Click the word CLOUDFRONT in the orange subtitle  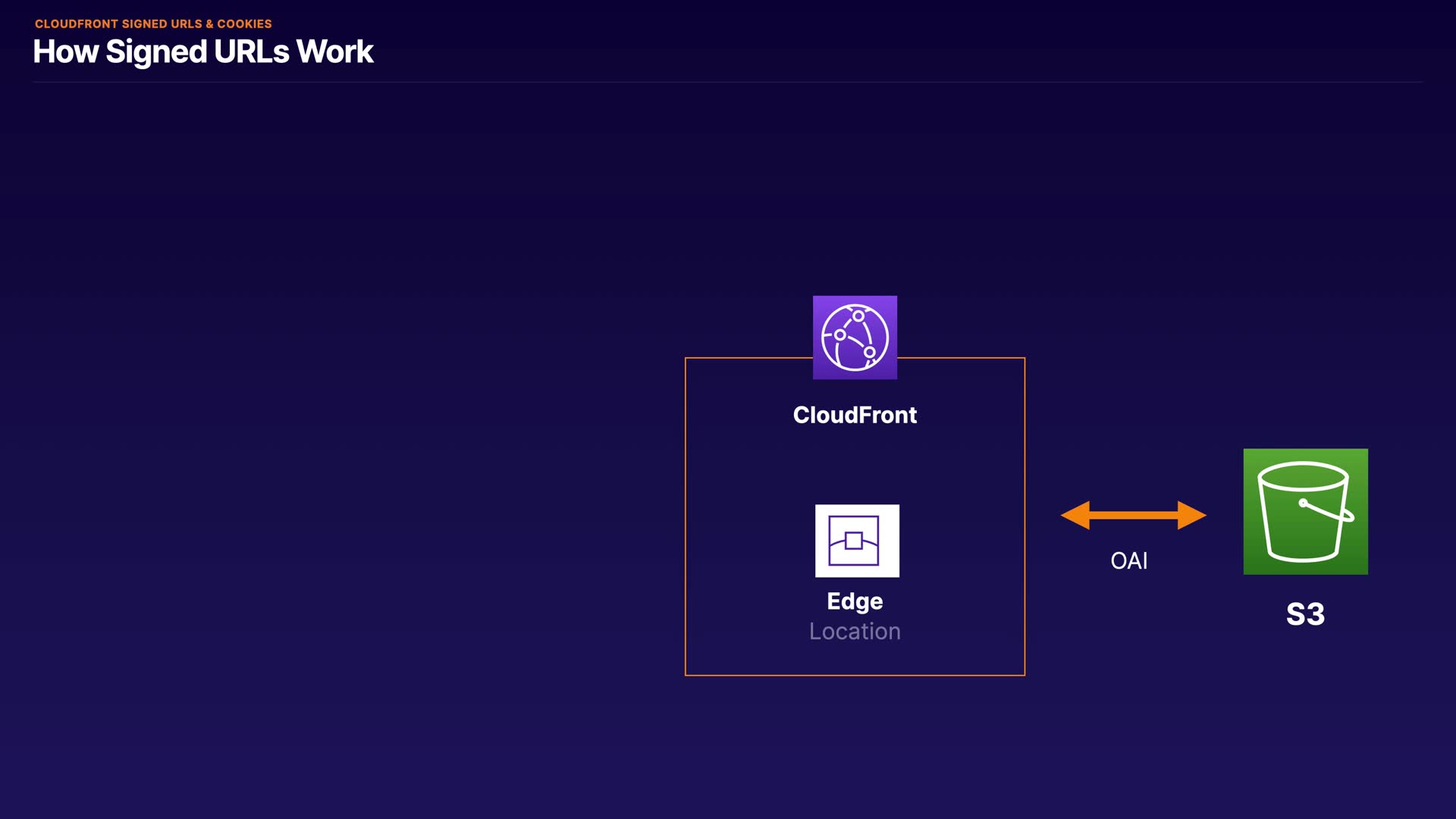76,24
